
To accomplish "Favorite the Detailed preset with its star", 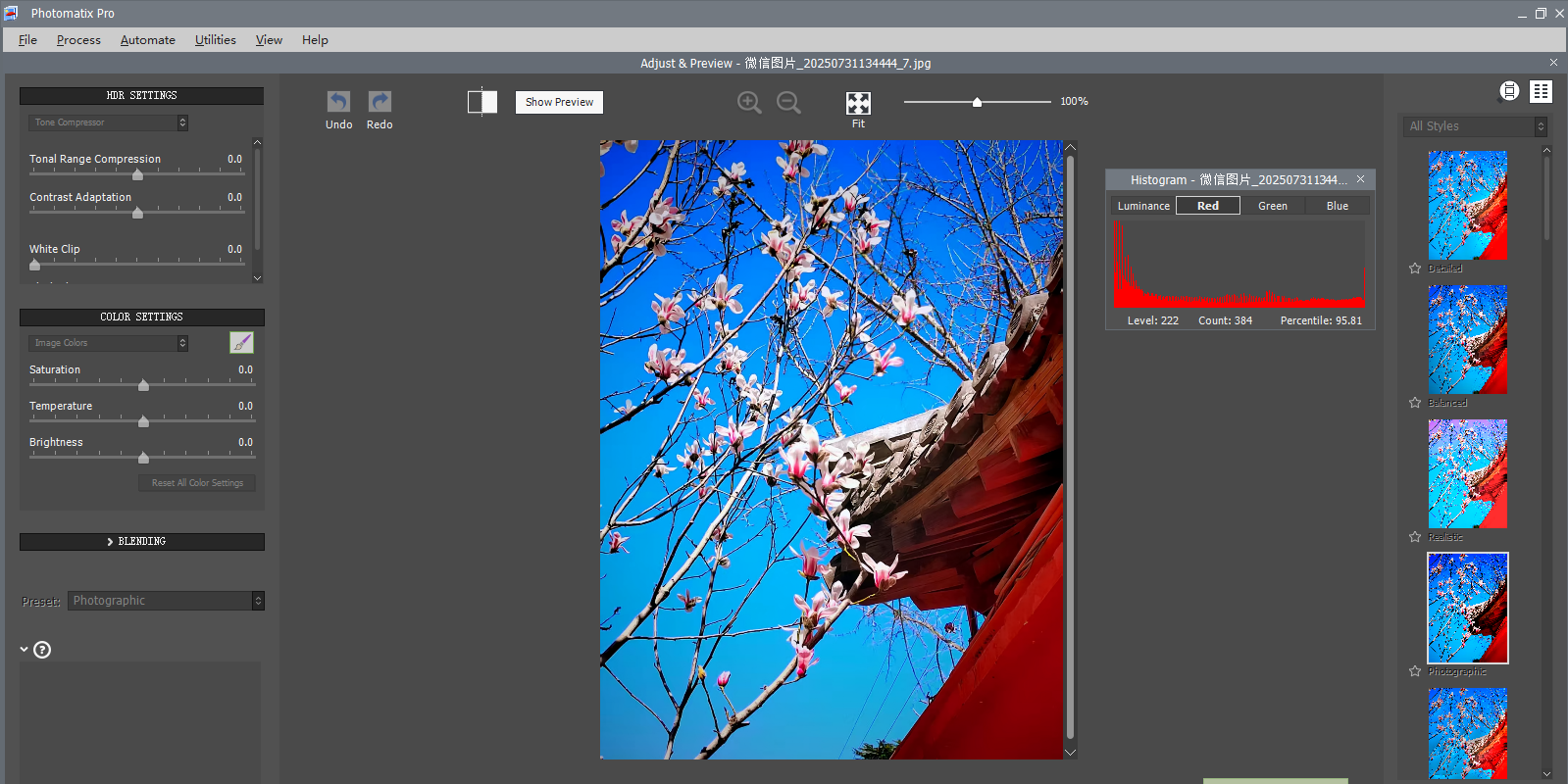I will [1415, 269].
